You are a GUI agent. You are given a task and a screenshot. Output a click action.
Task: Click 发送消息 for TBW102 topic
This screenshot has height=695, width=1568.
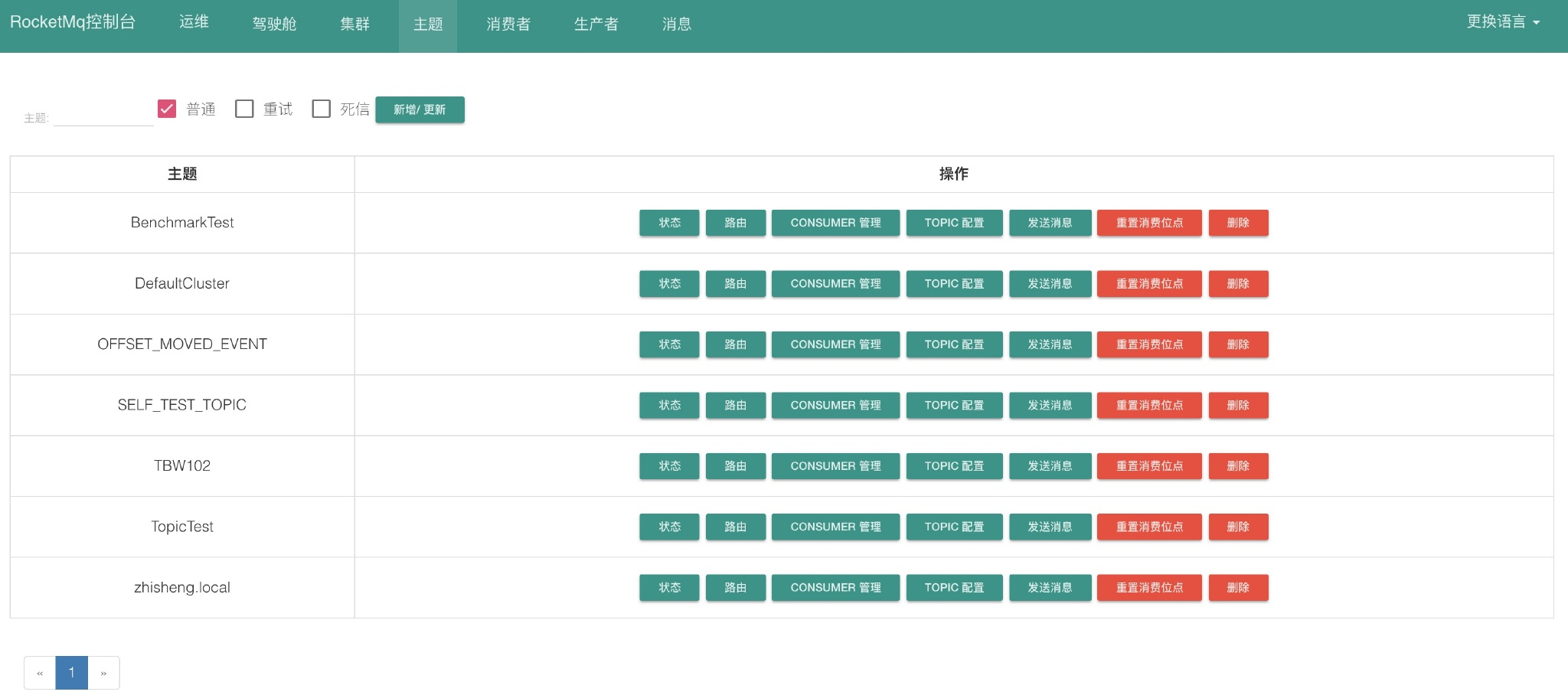1050,466
